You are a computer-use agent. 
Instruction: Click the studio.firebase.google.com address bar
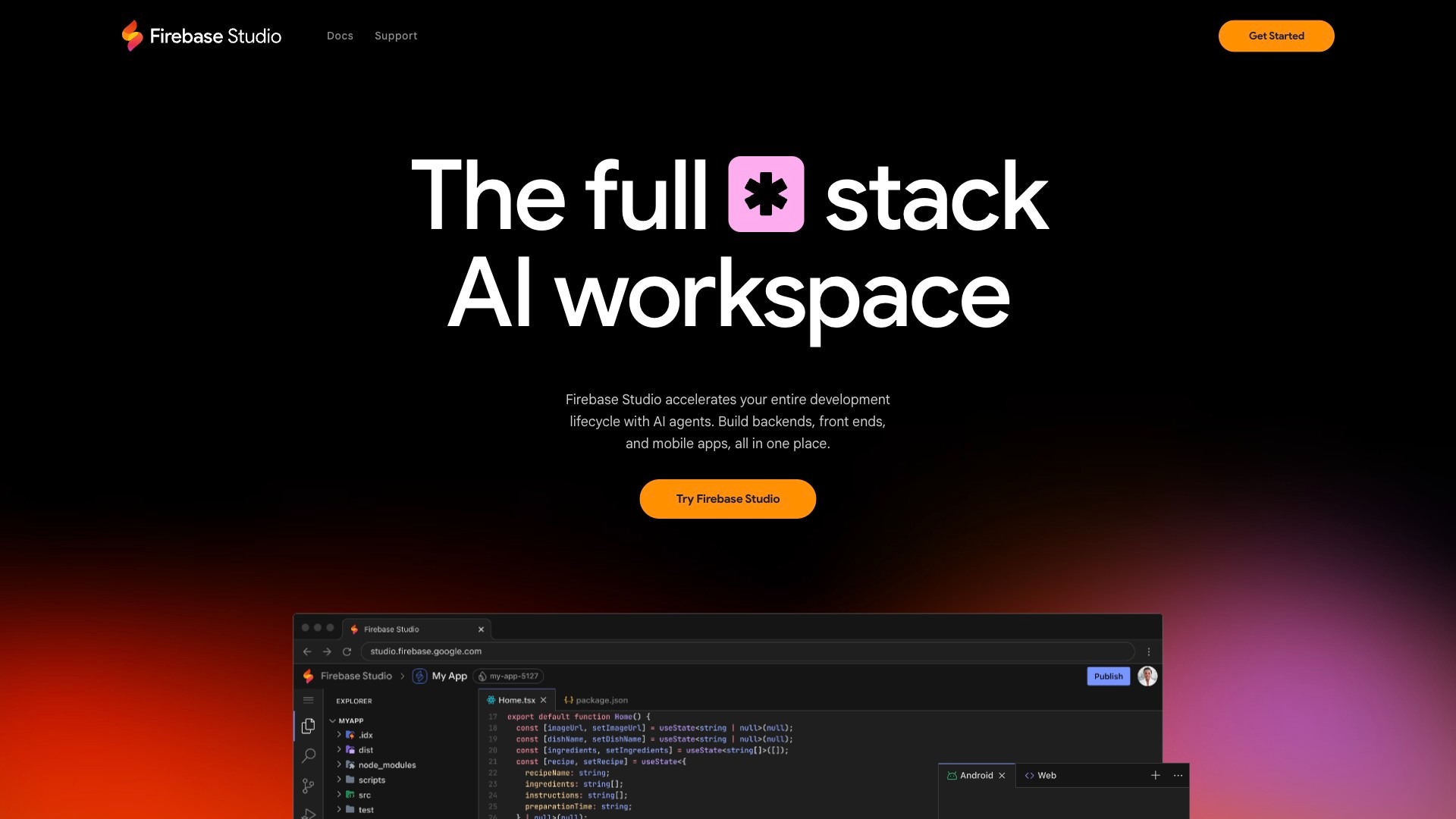pyautogui.click(x=747, y=651)
